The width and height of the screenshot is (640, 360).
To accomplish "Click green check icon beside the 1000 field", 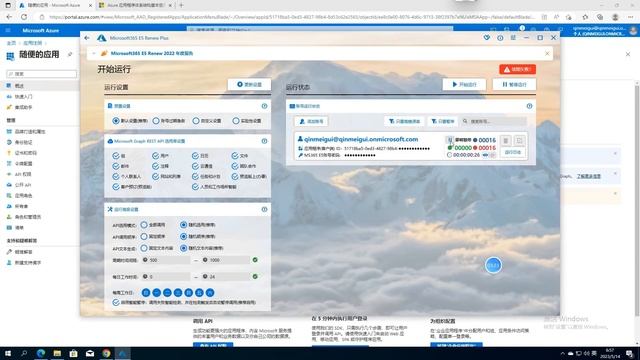I will click(x=255, y=260).
